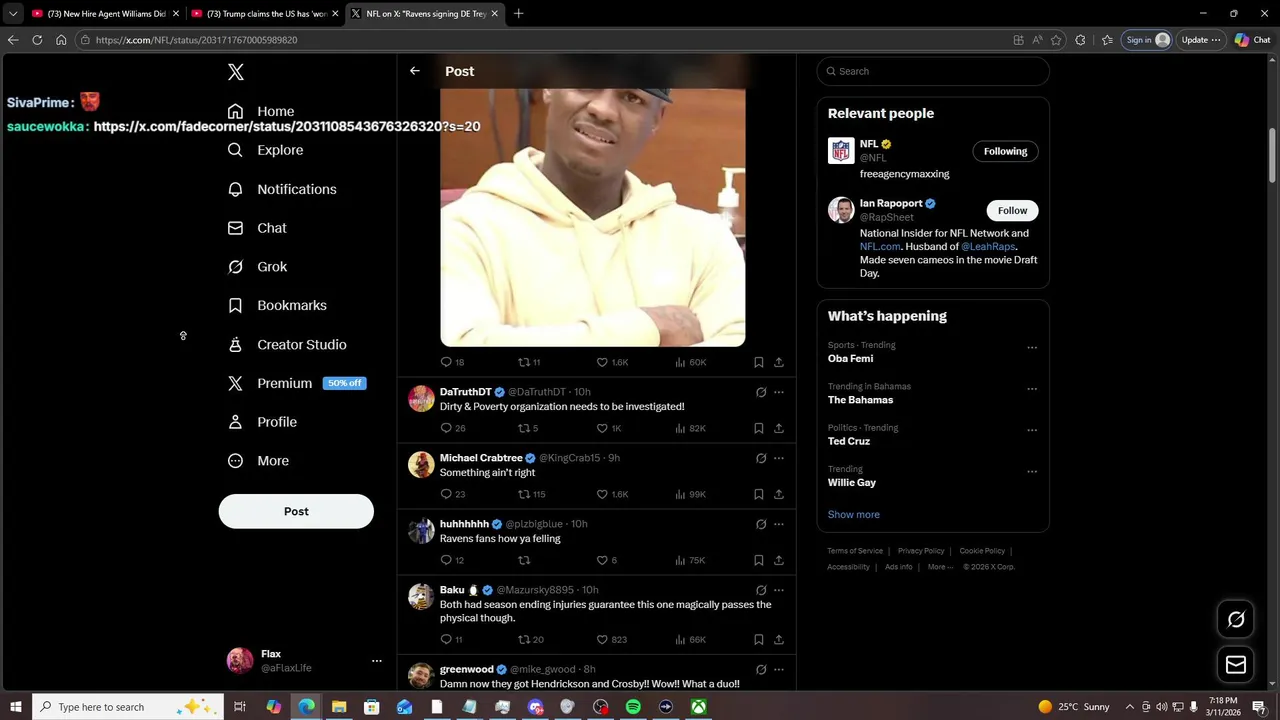The image size is (1280, 720).
Task: Open the floating Grok button
Action: coord(1236,619)
